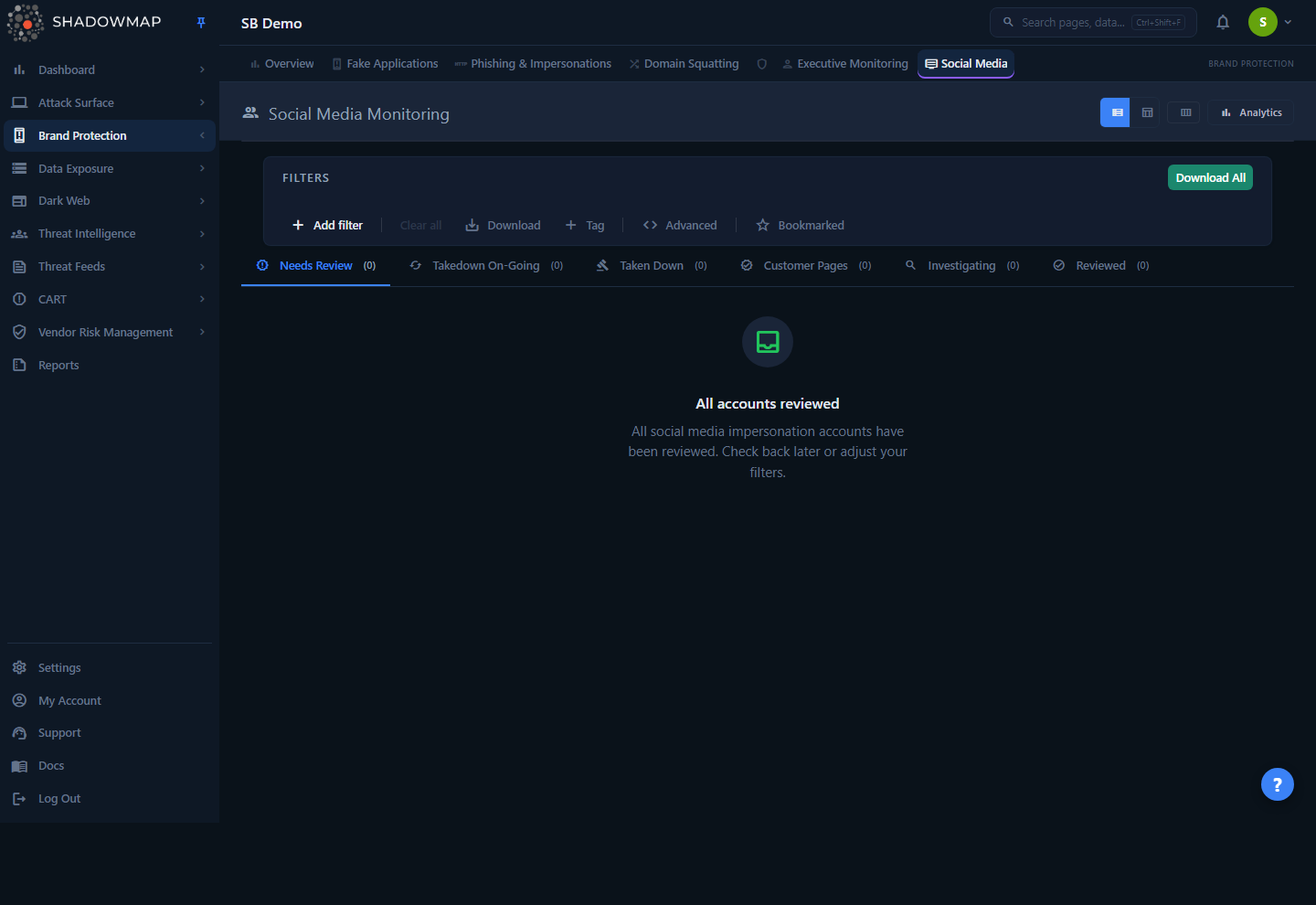
Task: Expand the CART chevron
Action: click(x=202, y=299)
